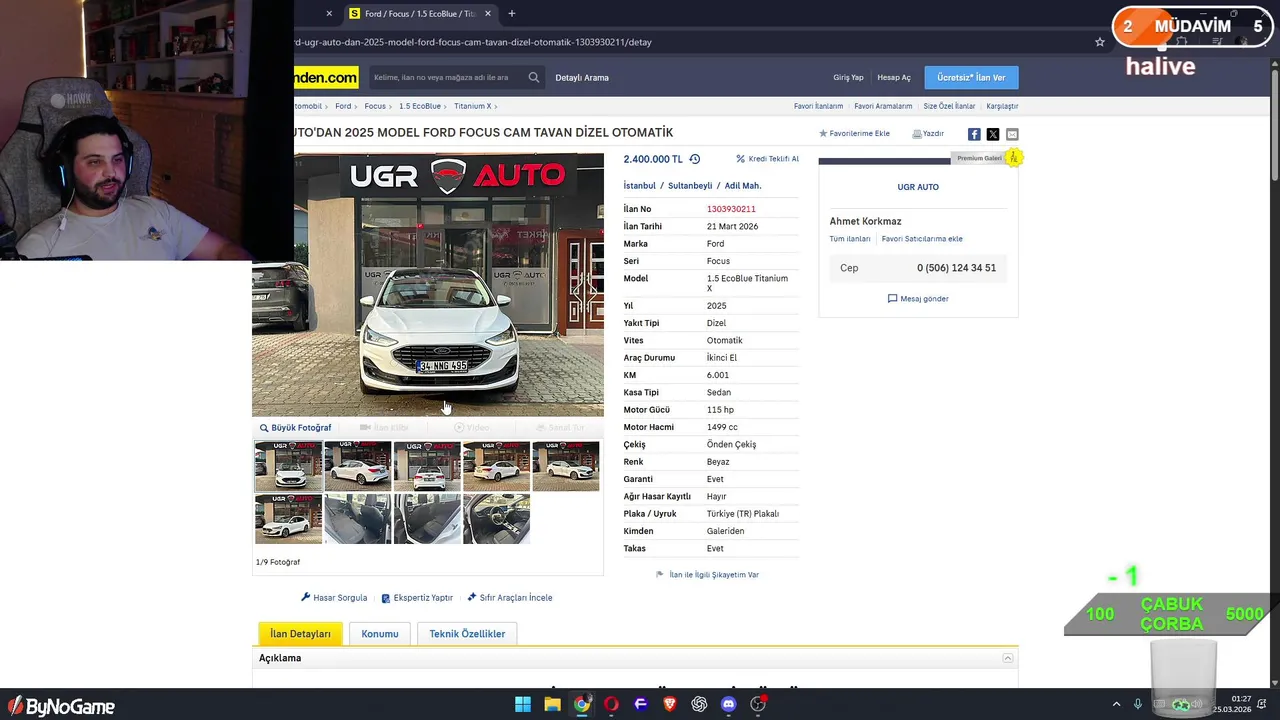The width and height of the screenshot is (1280, 720).
Task: Open Büyük Fotoğraf view
Action: 296,428
